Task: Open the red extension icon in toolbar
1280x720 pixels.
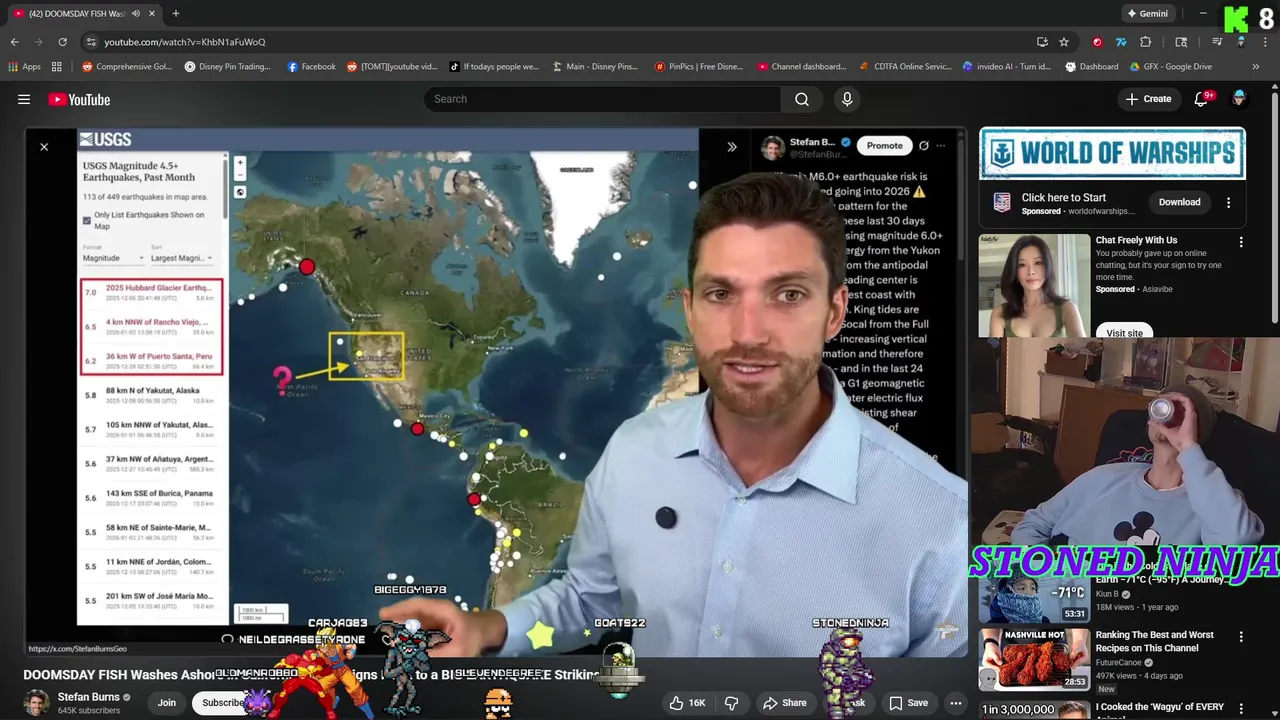Action: [x=1097, y=42]
